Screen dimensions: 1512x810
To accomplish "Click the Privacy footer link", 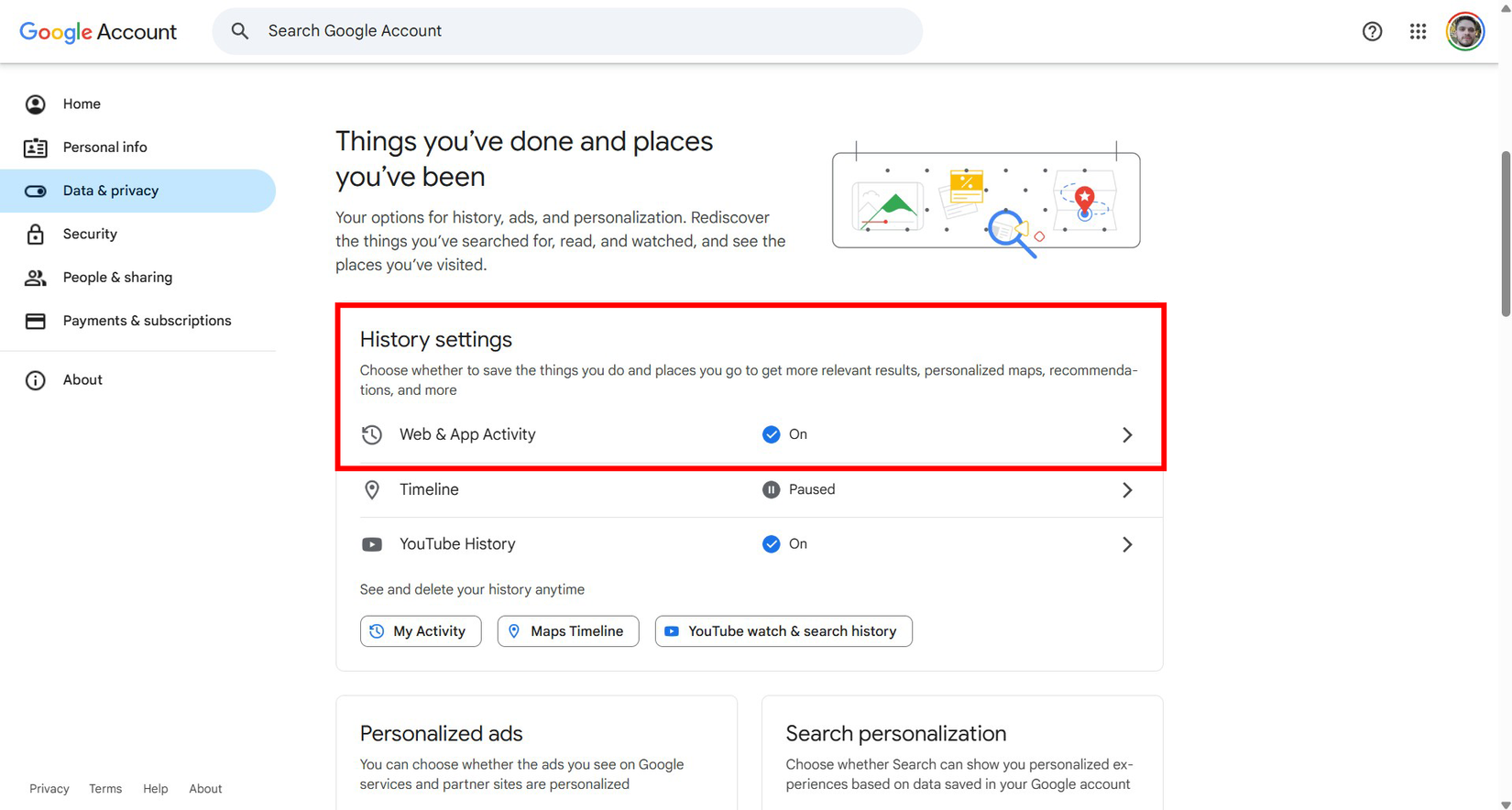I will (x=49, y=789).
